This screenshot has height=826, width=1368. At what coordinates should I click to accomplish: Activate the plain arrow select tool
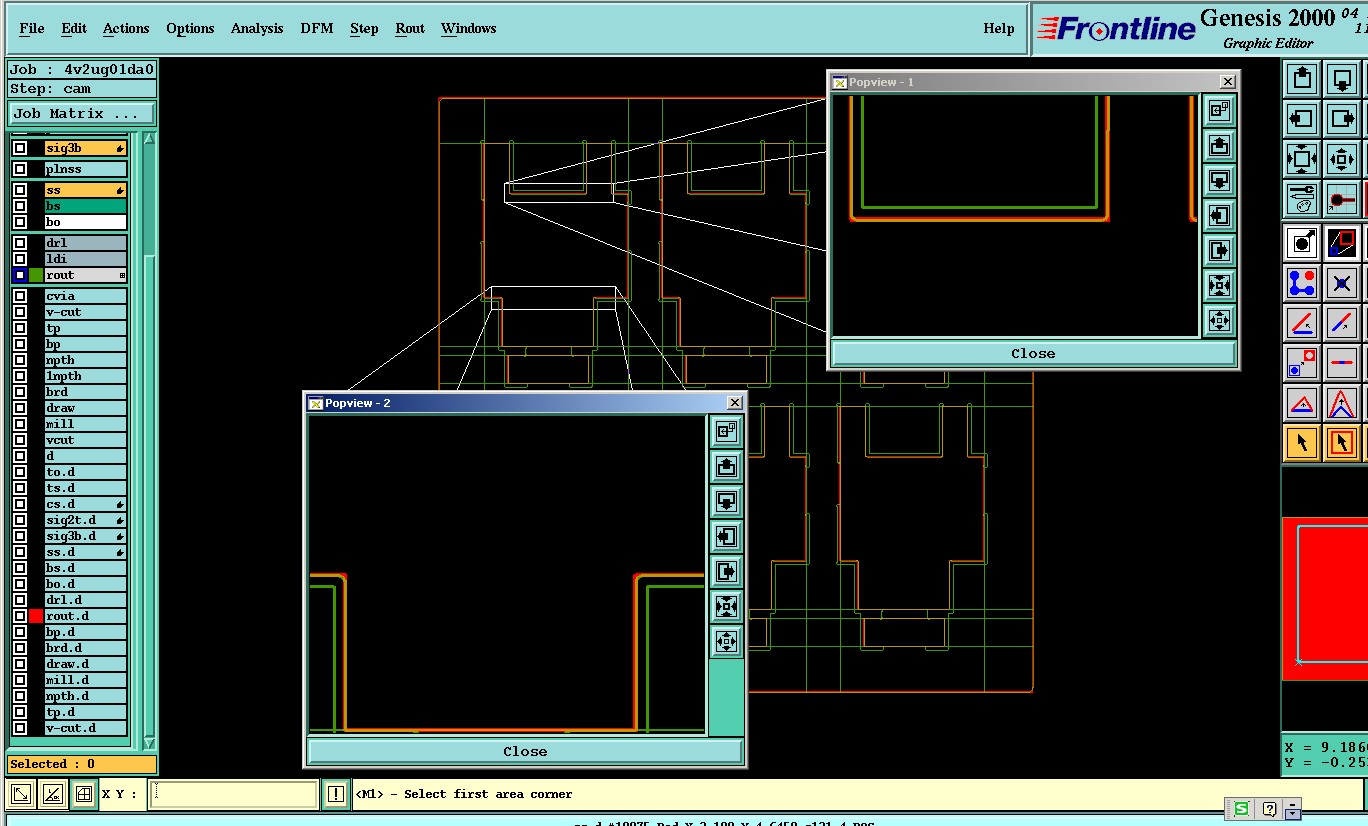[1301, 442]
